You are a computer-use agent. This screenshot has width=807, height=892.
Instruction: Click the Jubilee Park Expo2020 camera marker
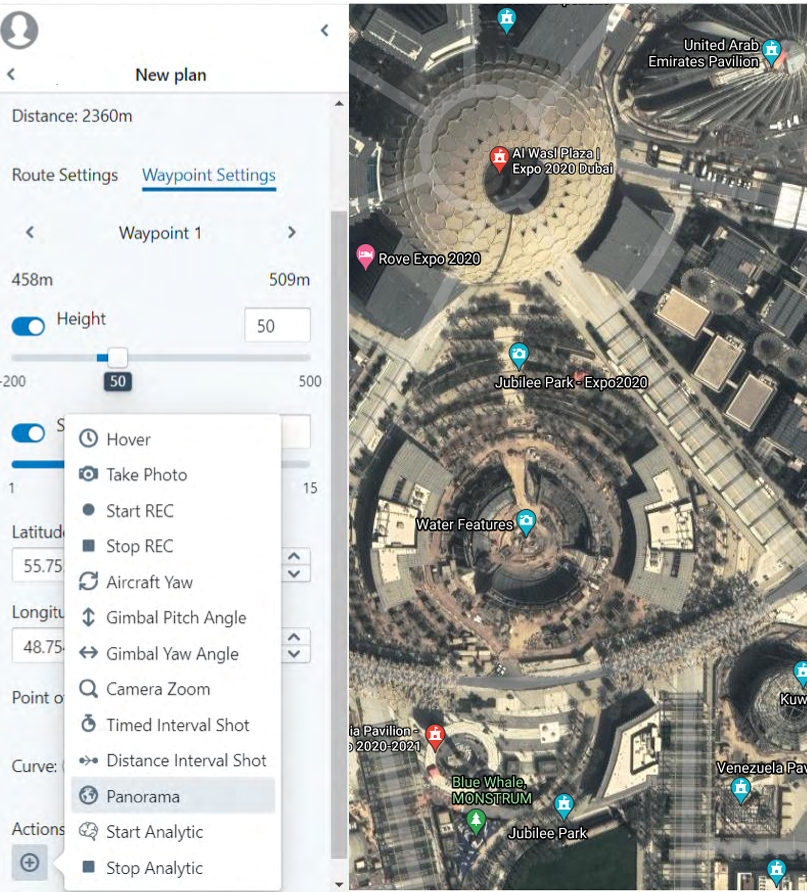[x=518, y=355]
